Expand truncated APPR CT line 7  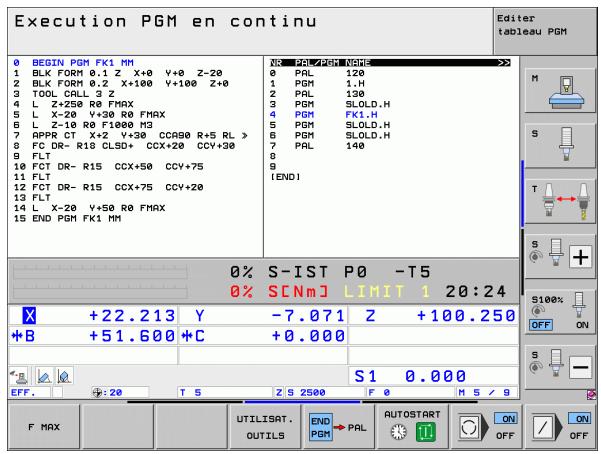click(245, 135)
